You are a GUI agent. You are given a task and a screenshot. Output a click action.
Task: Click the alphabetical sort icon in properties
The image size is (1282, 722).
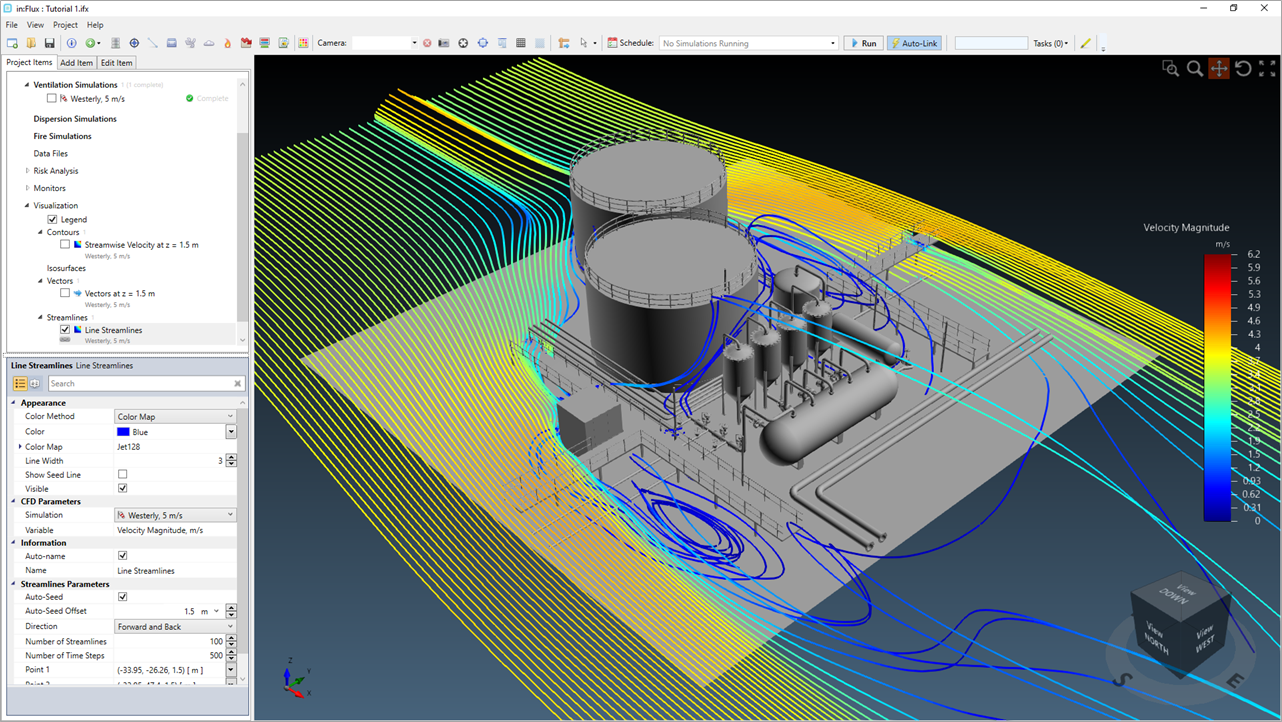[35, 383]
